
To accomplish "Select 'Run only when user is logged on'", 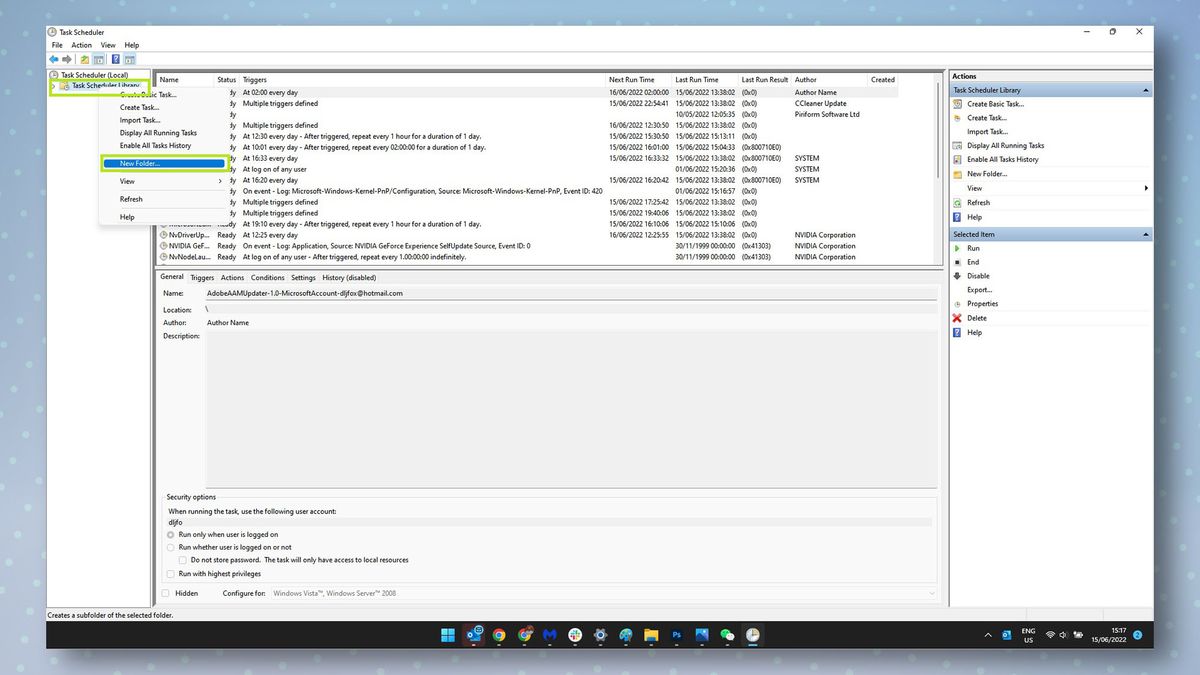I will 170,535.
